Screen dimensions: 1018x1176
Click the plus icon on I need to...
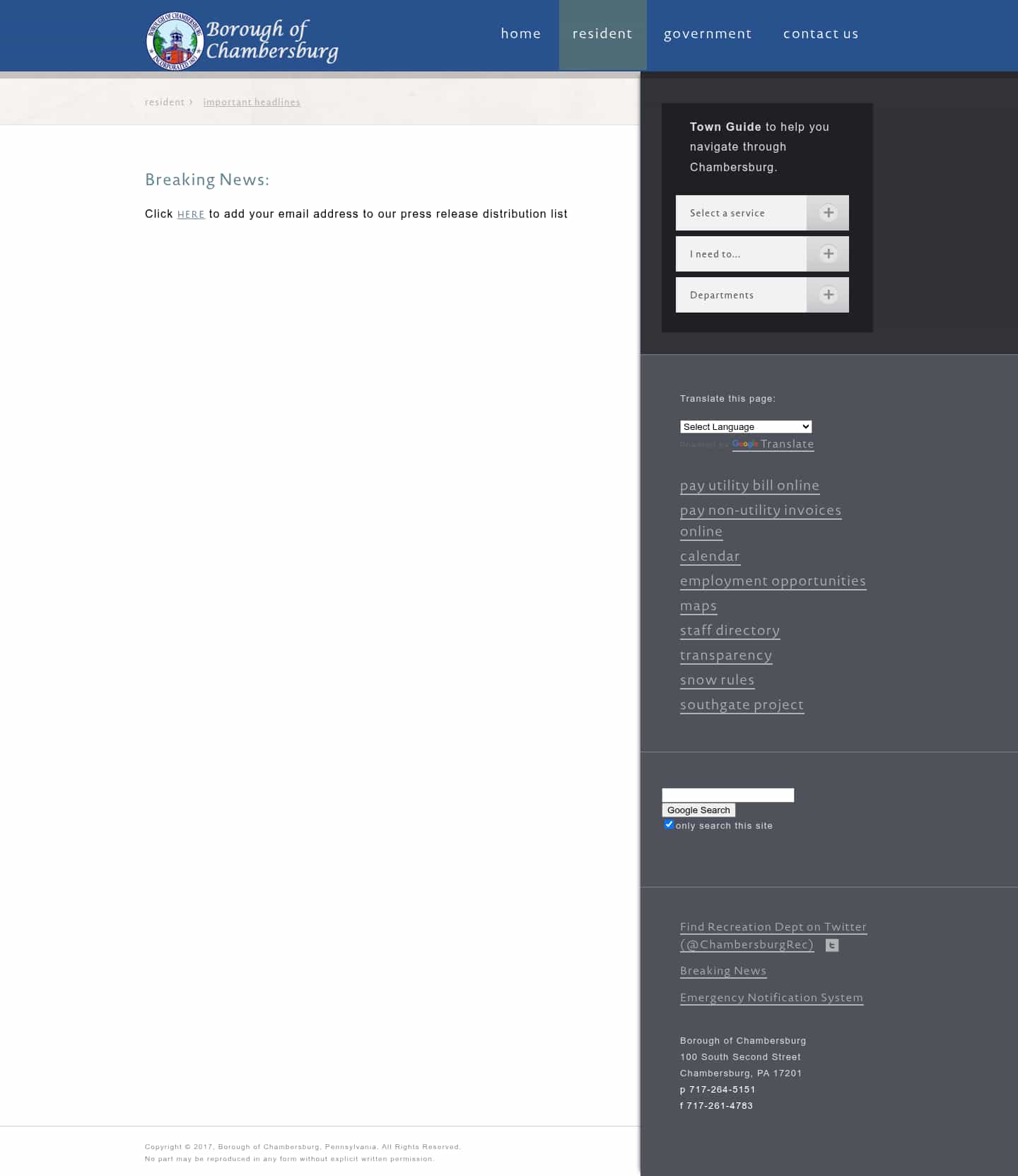tap(829, 254)
